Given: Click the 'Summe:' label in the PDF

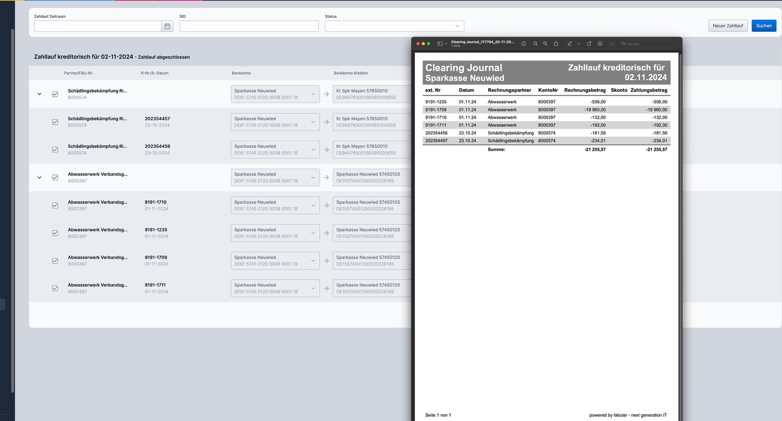Looking at the screenshot, I should pos(496,149).
